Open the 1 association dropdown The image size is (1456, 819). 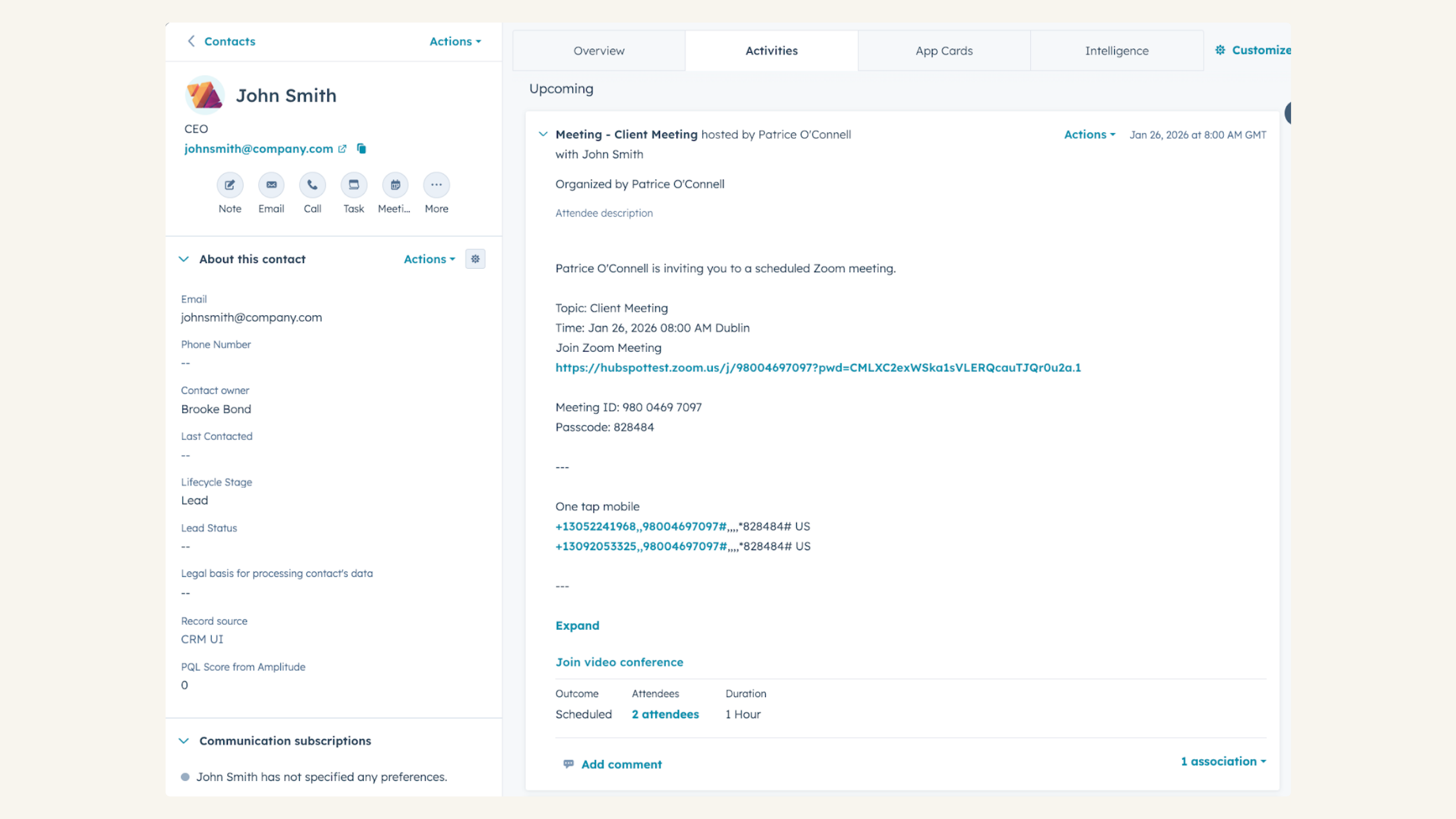click(x=1223, y=761)
